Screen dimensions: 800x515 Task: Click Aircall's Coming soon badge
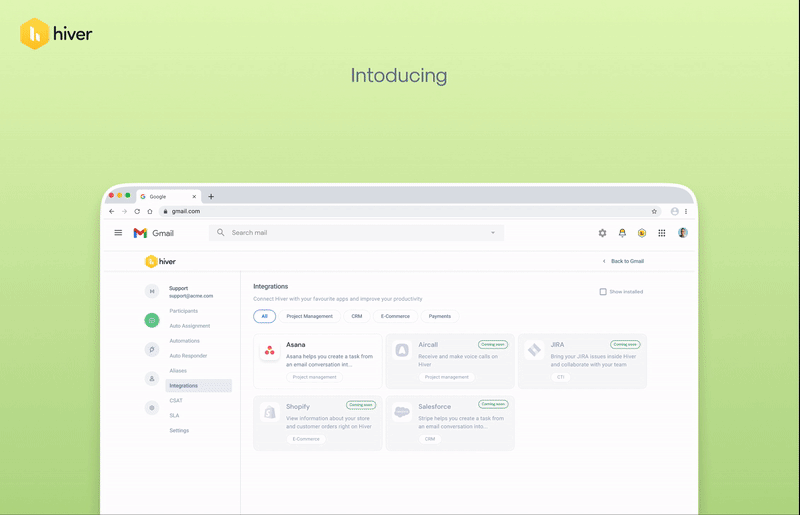coord(493,345)
